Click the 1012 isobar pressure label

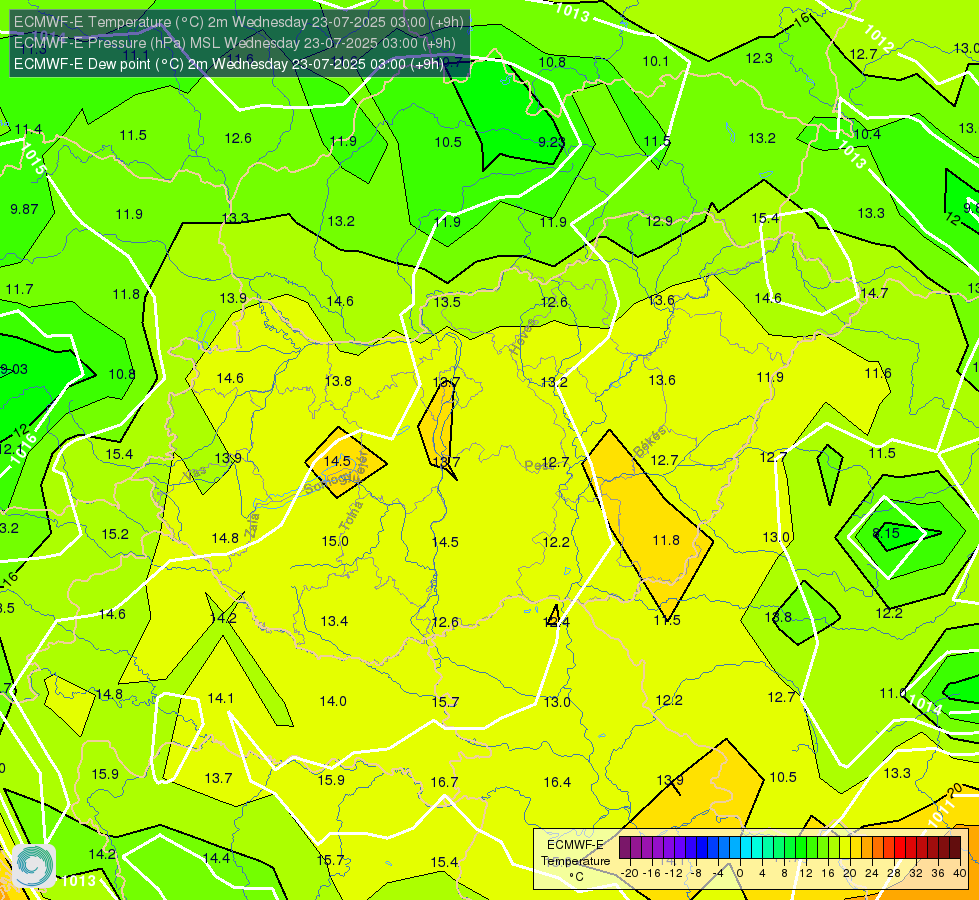point(879,38)
